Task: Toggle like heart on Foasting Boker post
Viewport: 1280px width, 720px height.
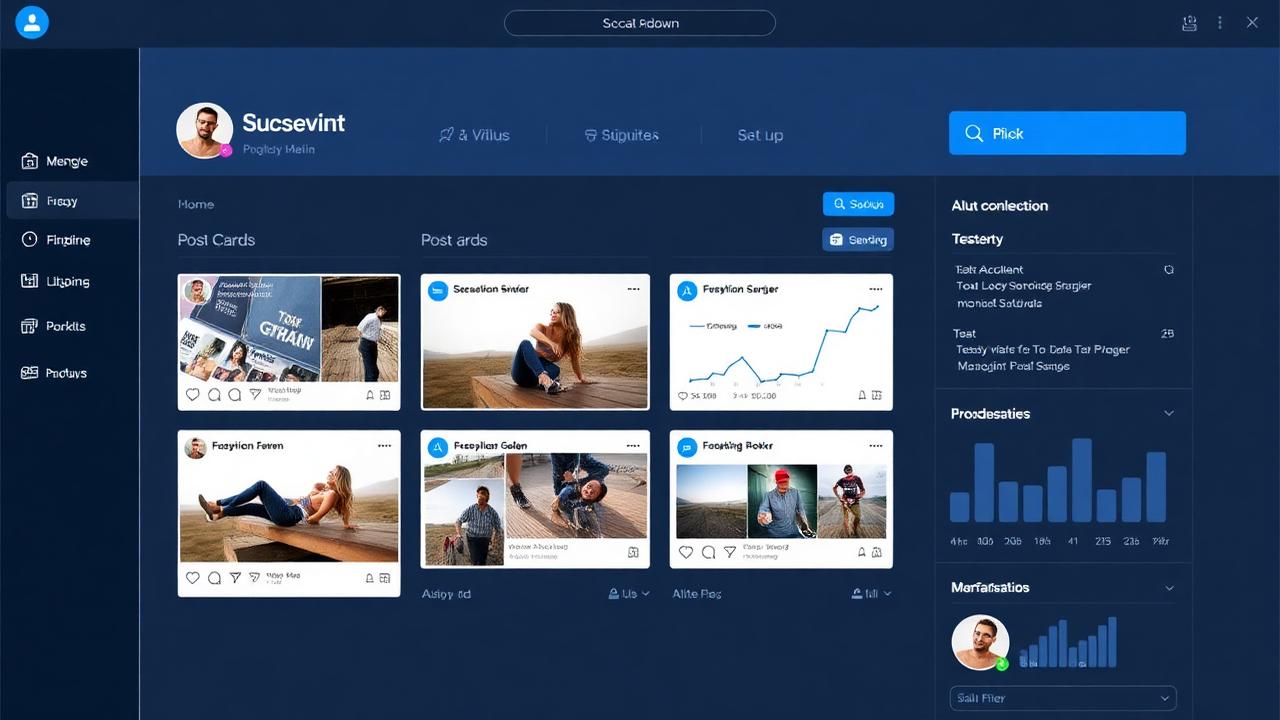Action: click(x=686, y=552)
